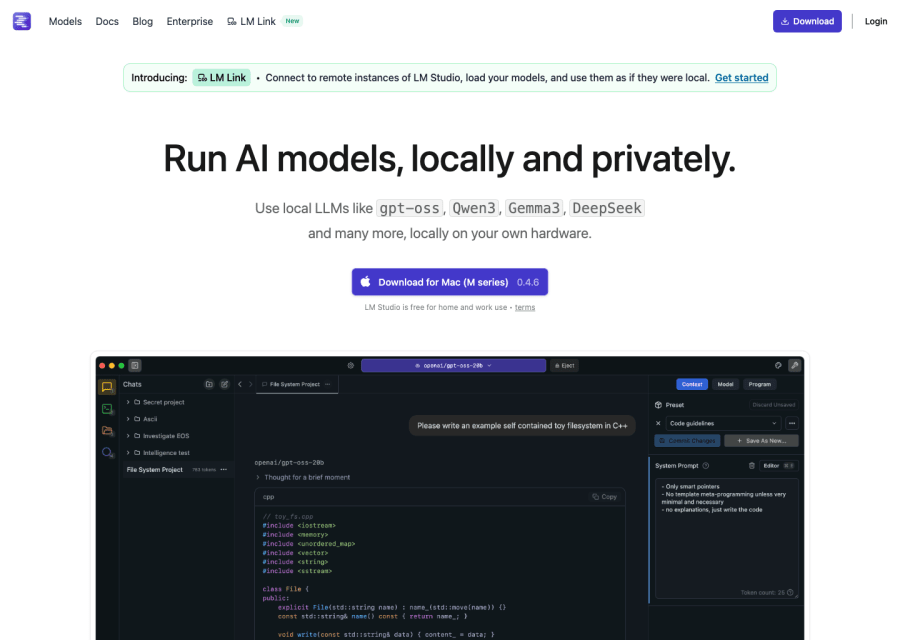
Task: Click inside the System Prompt text area
Action: (726, 538)
